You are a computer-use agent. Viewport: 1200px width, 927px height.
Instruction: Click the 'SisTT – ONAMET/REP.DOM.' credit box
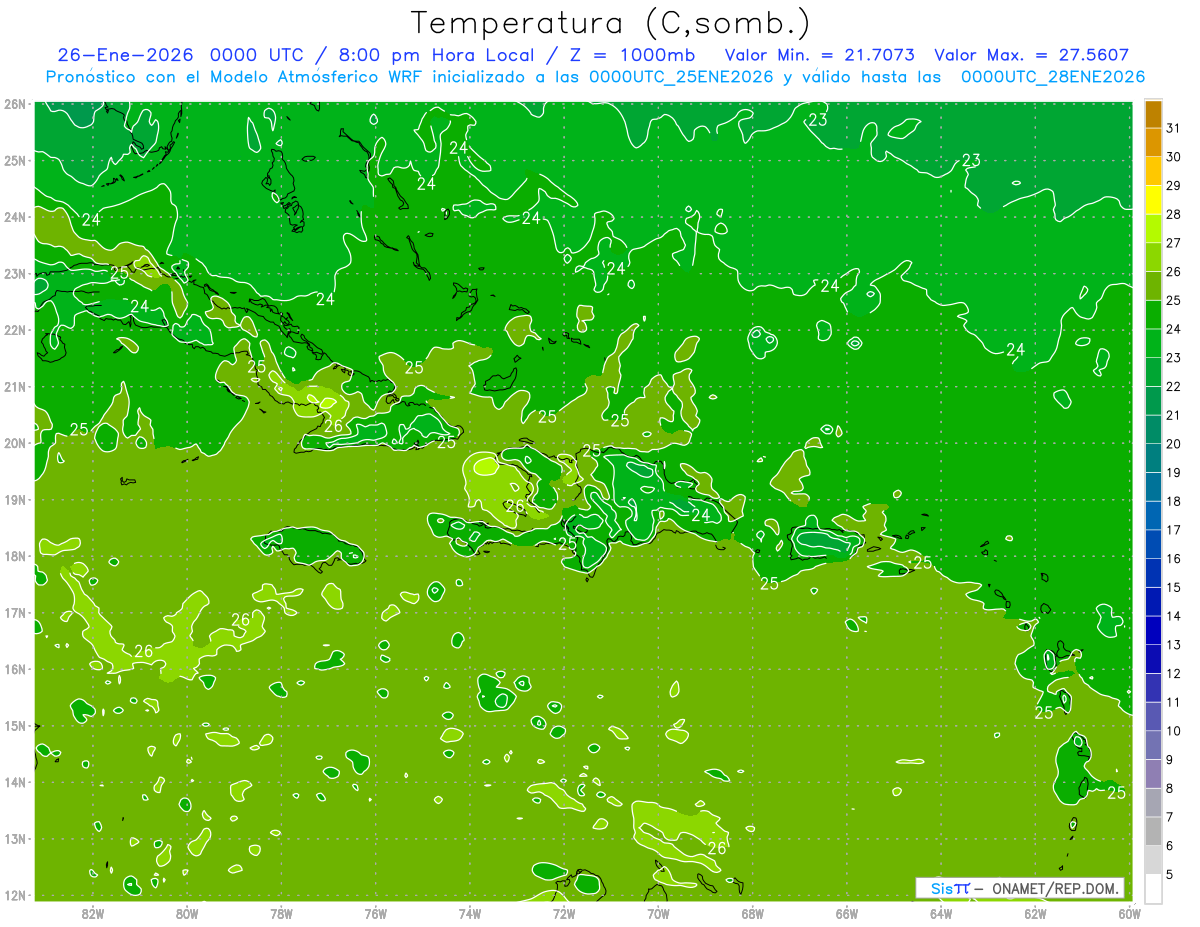1020,888
